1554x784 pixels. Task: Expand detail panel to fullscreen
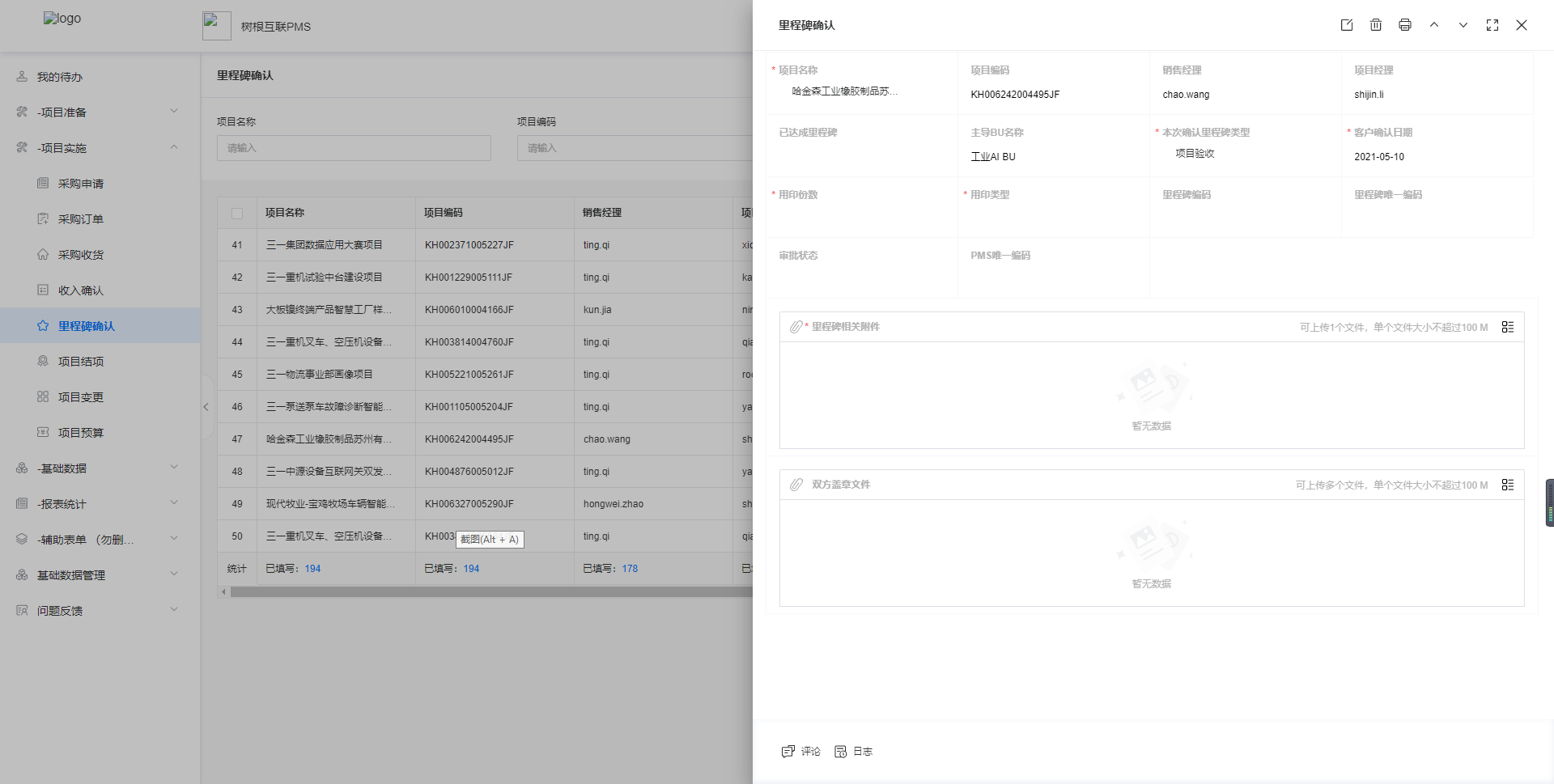[1492, 25]
